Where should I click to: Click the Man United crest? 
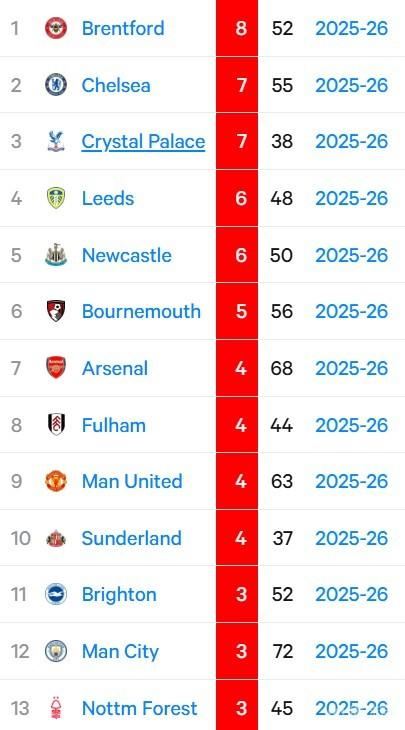(x=56, y=481)
